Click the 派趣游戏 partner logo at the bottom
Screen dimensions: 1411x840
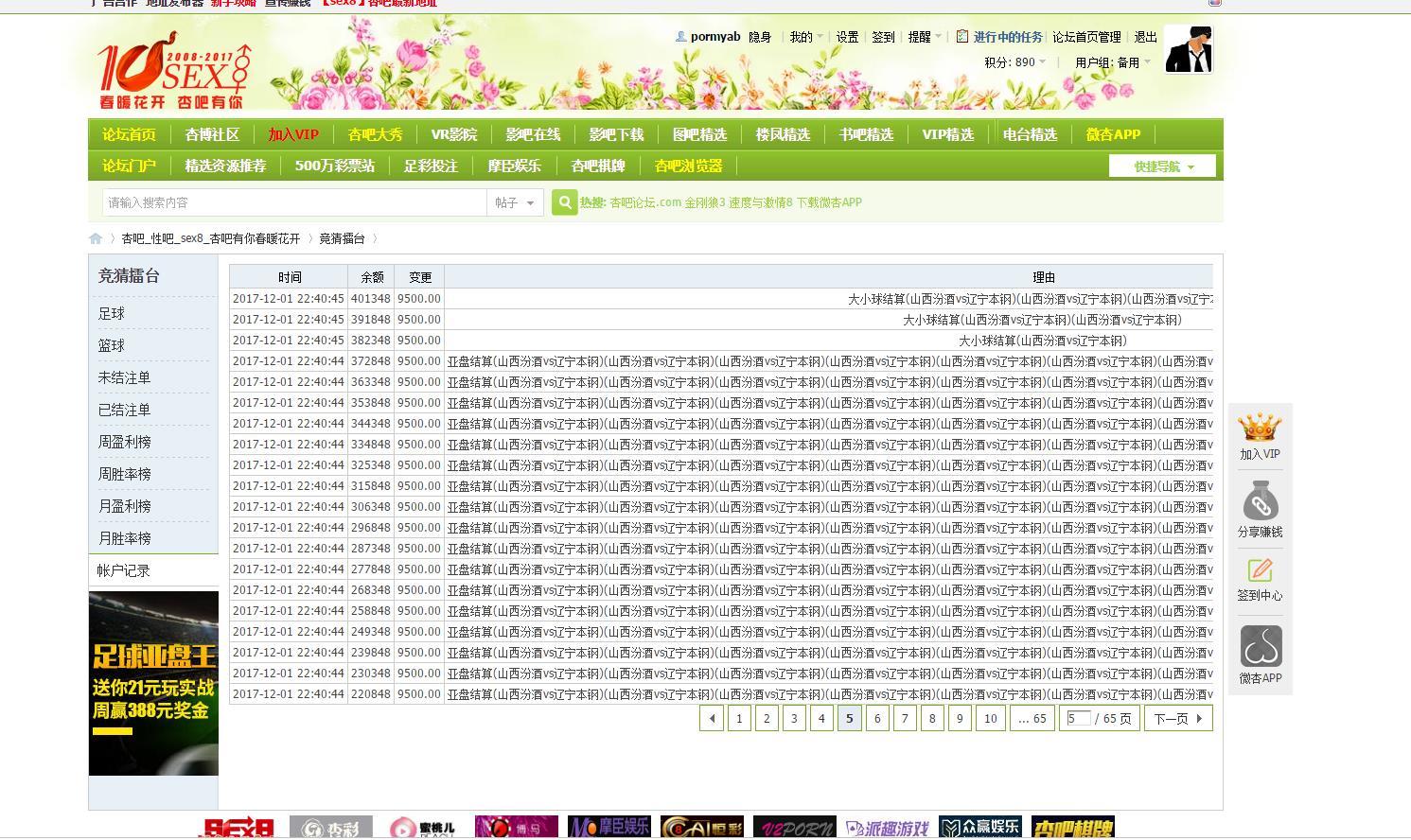pyautogui.click(x=888, y=828)
